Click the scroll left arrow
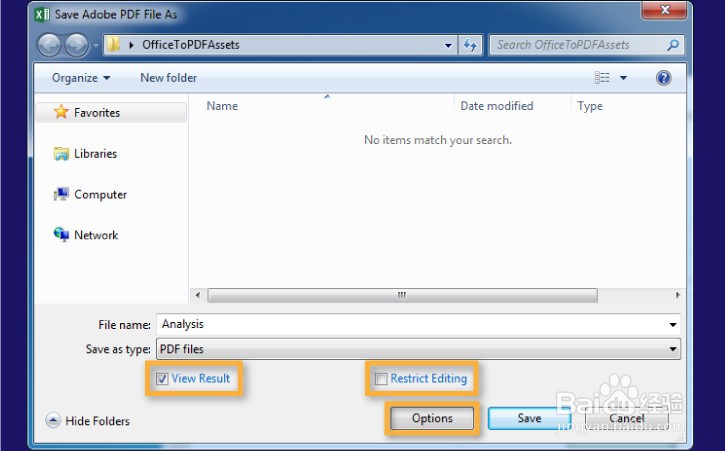Image resolution: width=725 pixels, height=451 pixels. [x=198, y=295]
